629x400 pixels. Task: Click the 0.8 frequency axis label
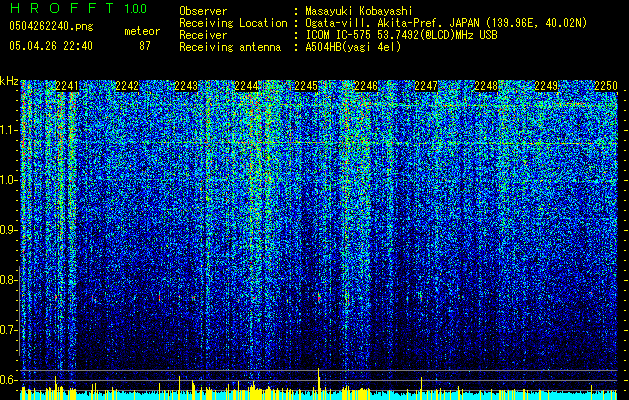[8, 280]
